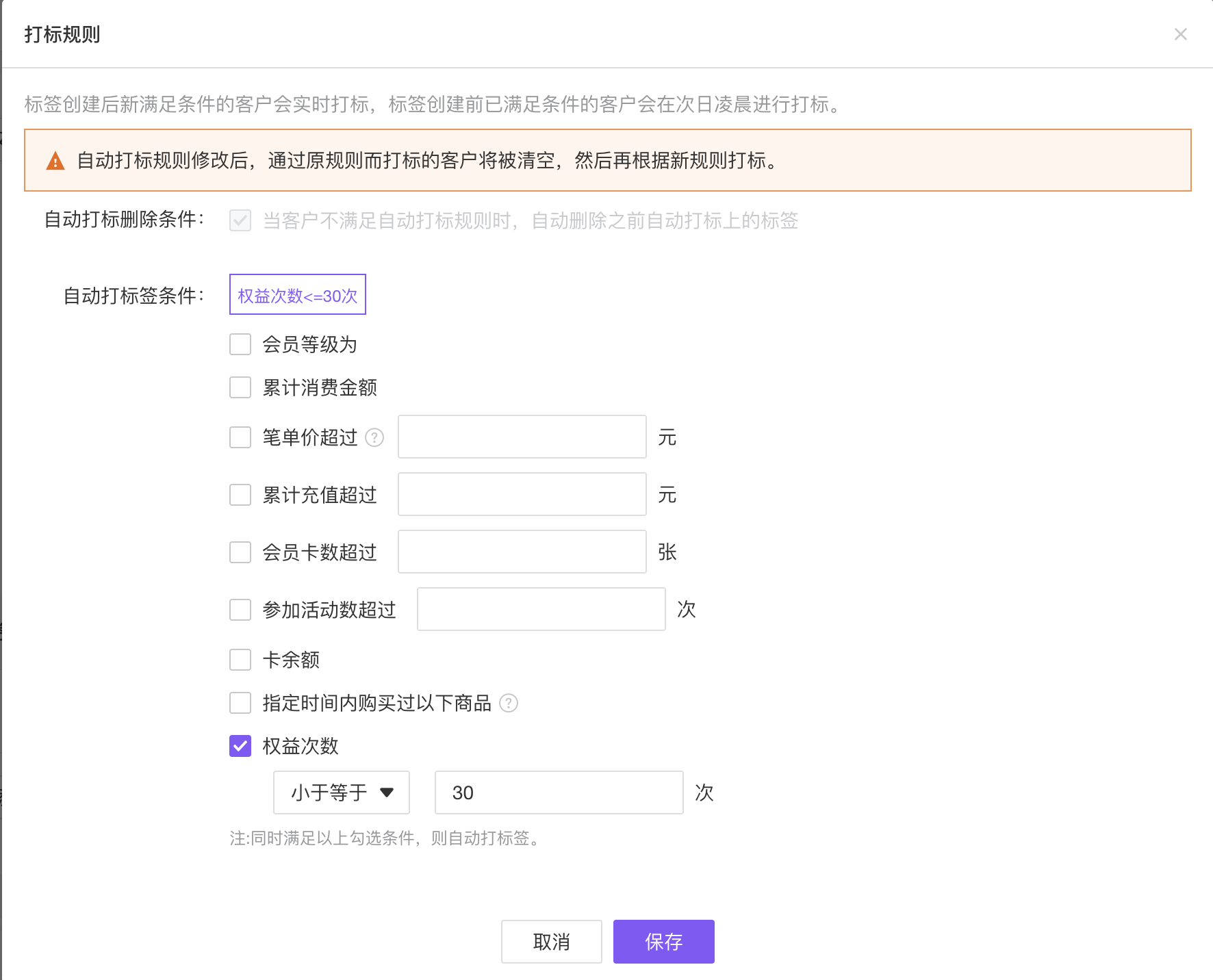
Task: Tick the 累计消费金额 checkbox
Action: (x=240, y=387)
